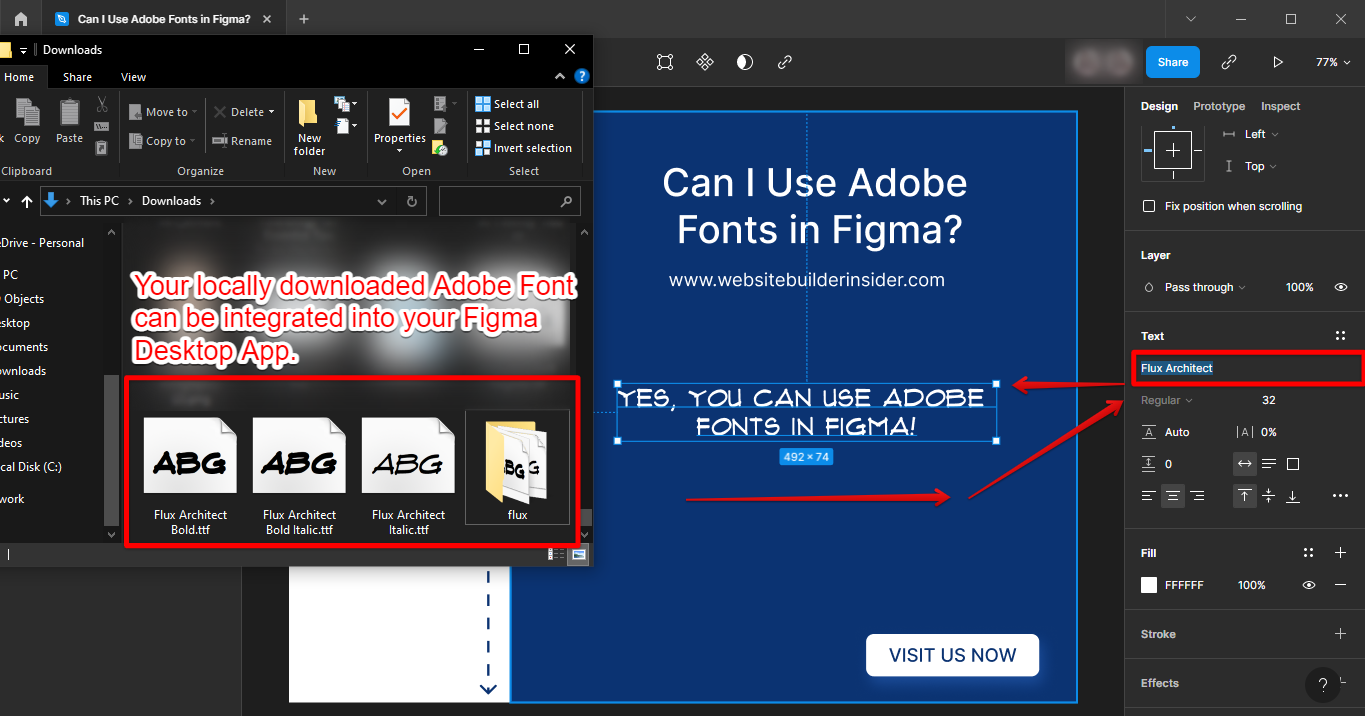Open Explorer help icon

(x=582, y=77)
